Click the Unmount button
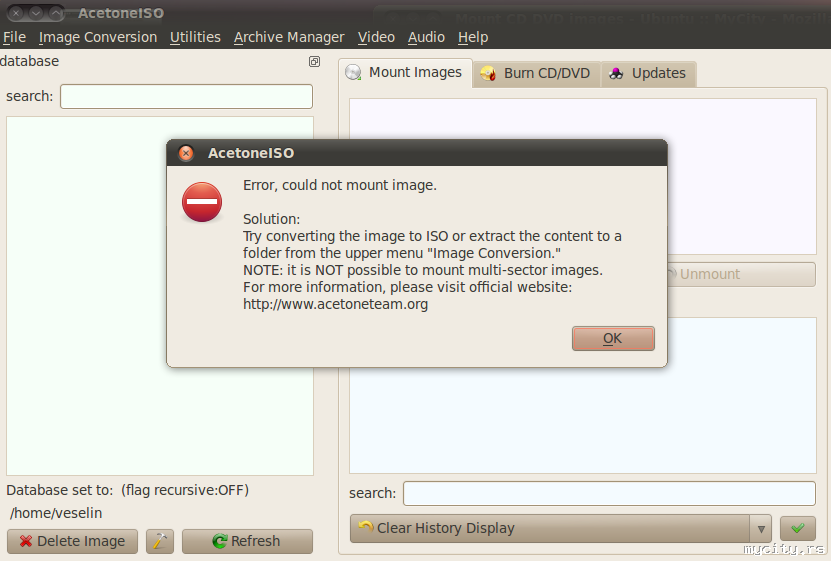This screenshot has width=831, height=561. [740, 274]
